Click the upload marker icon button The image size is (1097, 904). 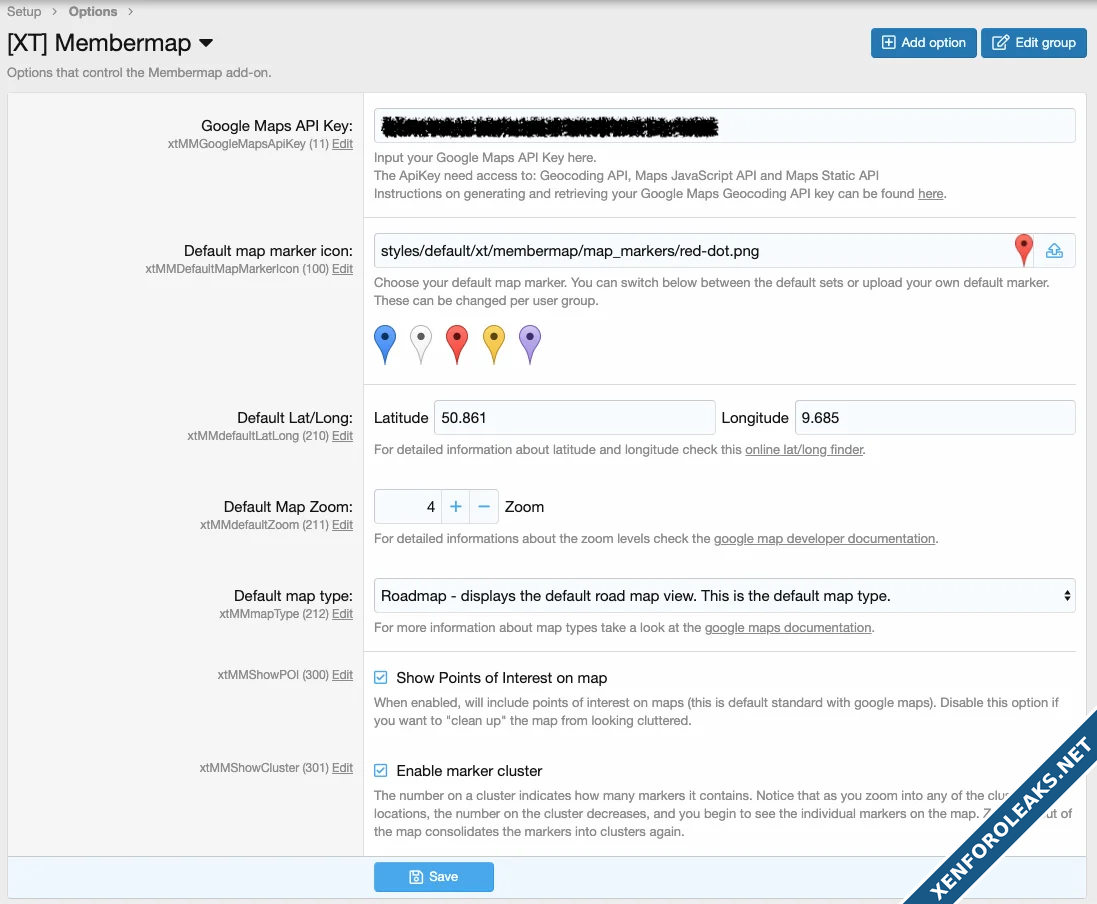point(1054,251)
